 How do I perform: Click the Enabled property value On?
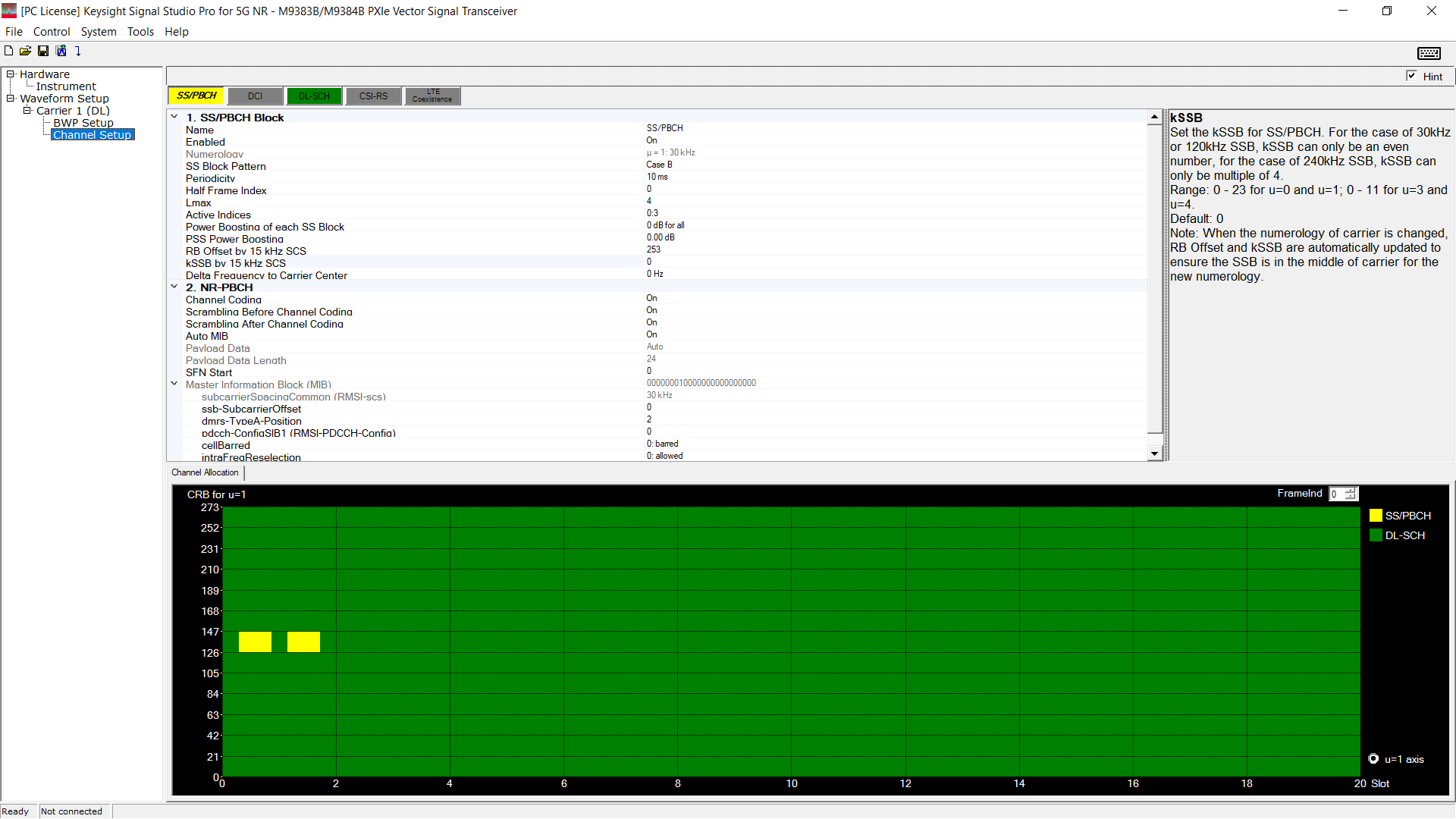(651, 140)
